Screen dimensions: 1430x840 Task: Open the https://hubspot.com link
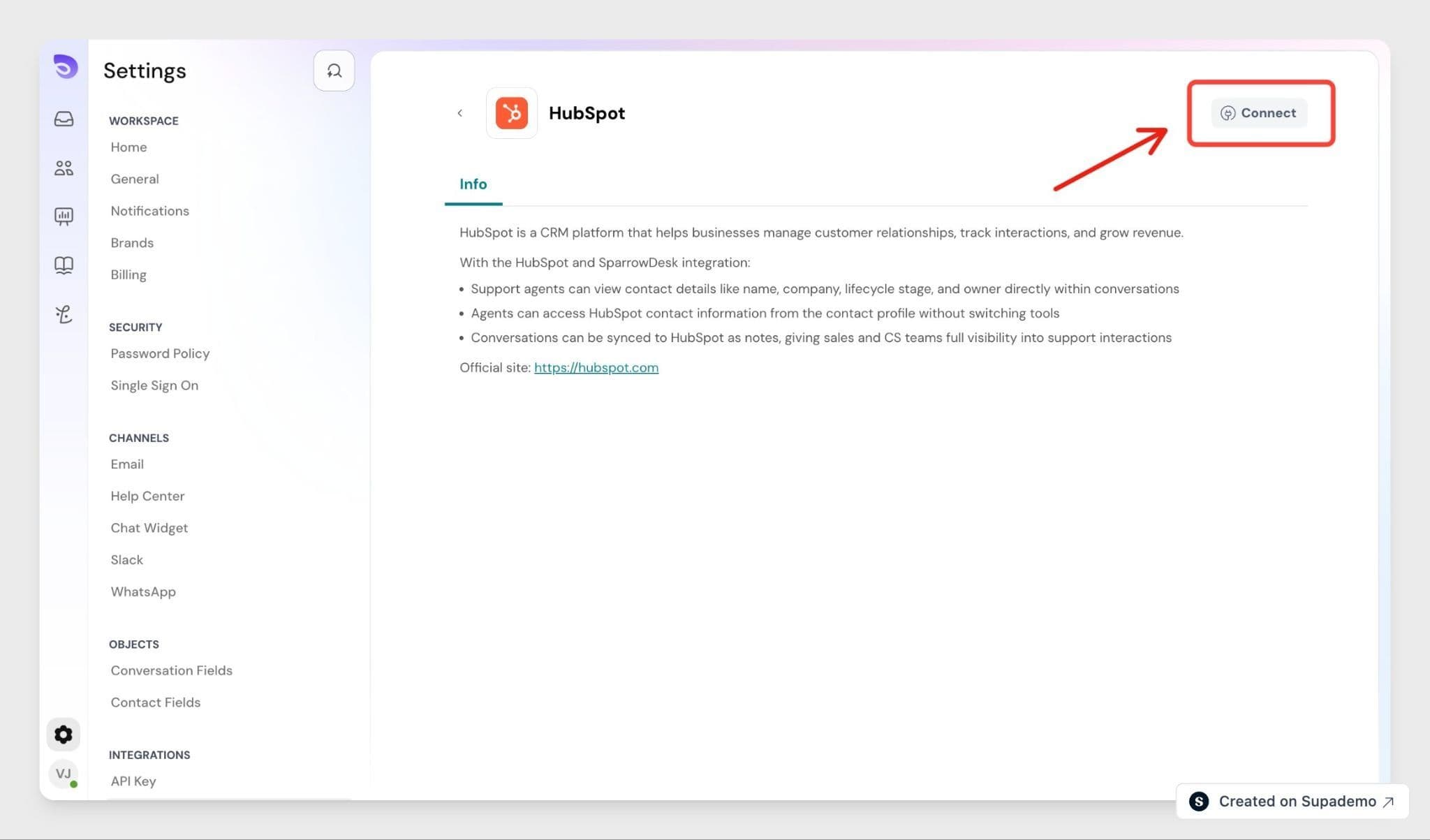(x=596, y=367)
